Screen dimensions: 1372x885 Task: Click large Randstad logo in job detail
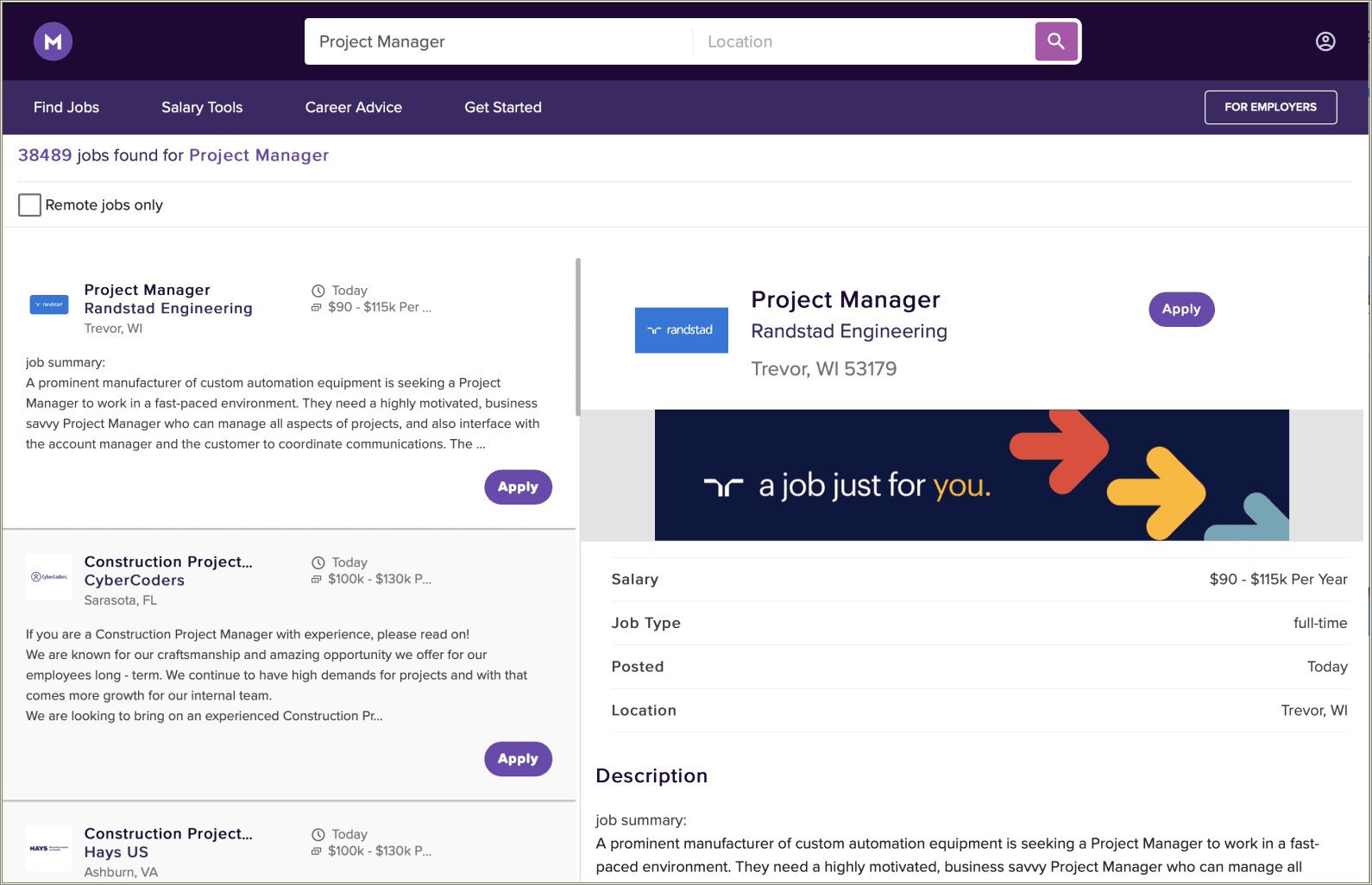point(681,330)
